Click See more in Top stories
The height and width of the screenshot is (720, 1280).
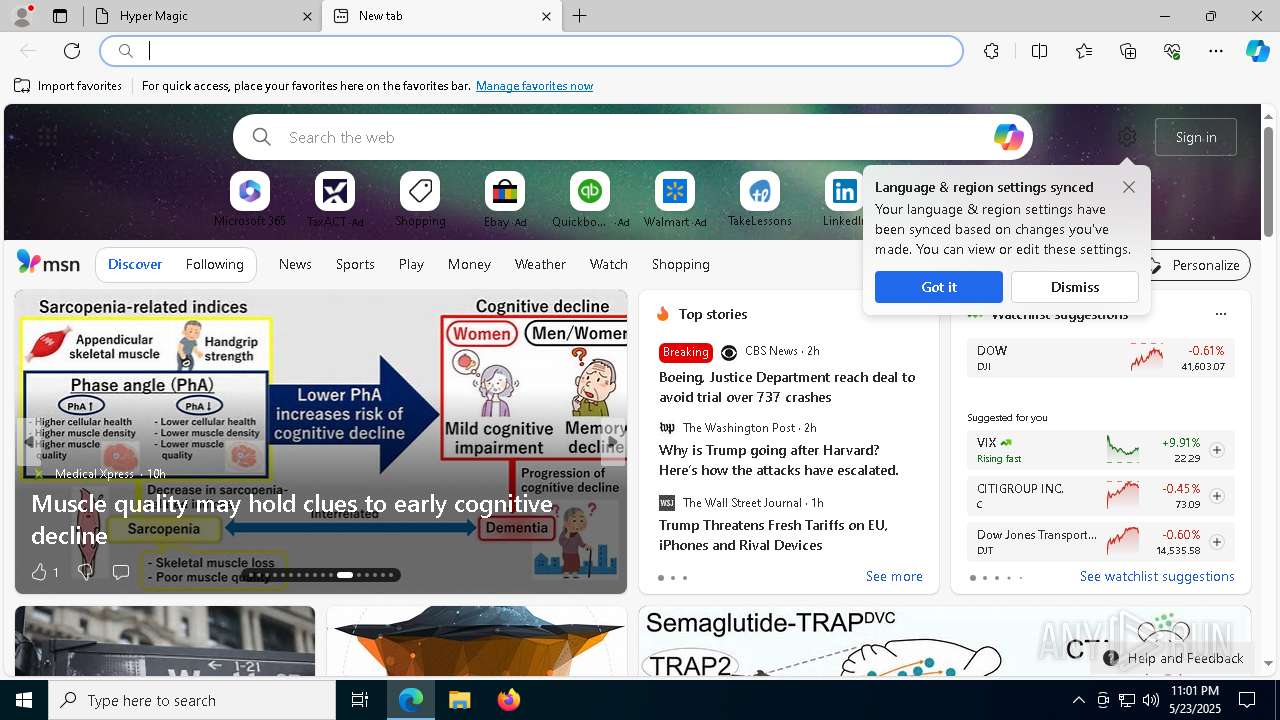click(894, 577)
